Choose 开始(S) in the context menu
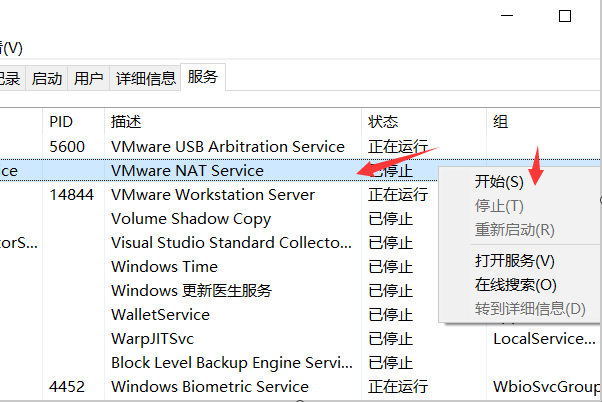 [499, 182]
